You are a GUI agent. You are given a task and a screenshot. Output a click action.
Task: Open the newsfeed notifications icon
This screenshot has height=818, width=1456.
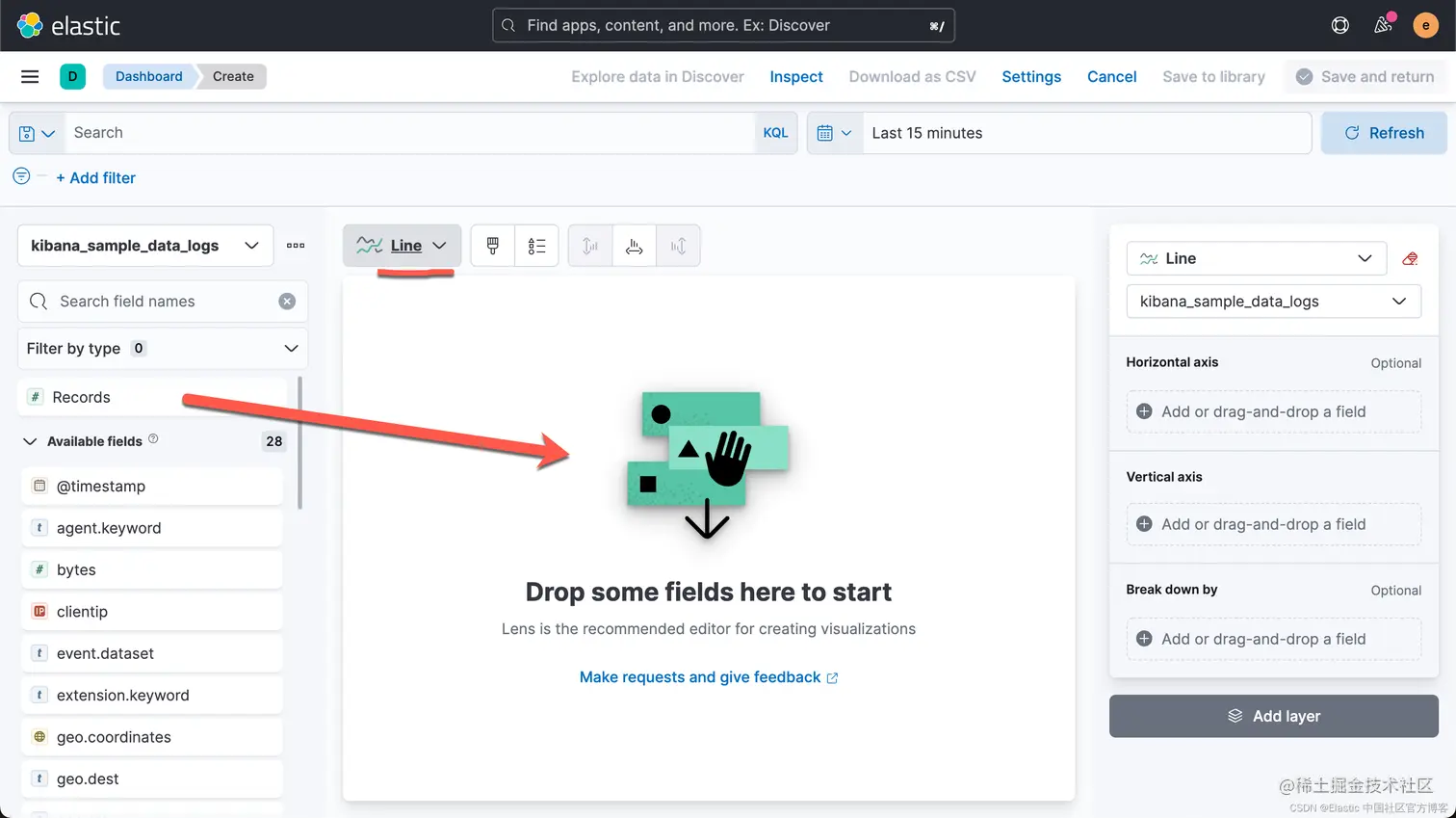1383,25
